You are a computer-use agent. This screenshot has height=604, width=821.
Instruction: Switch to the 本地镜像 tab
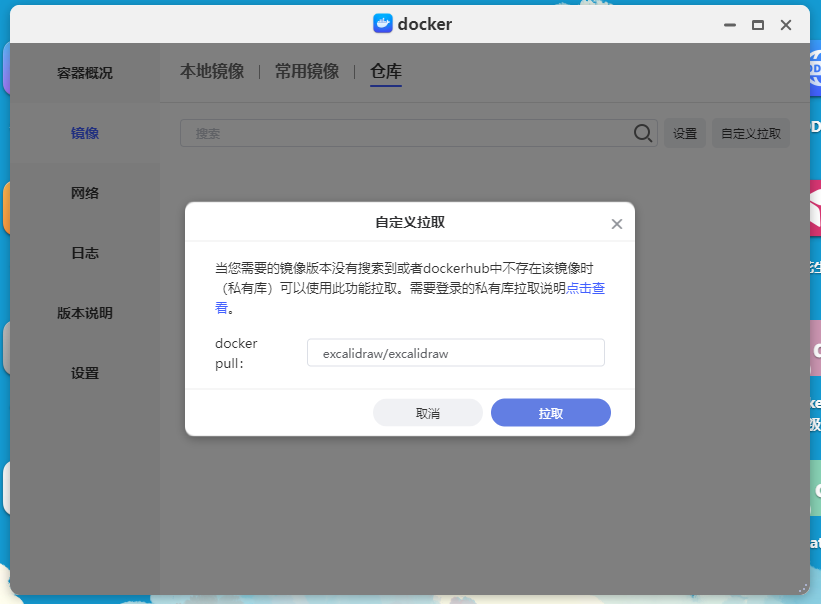tap(212, 71)
